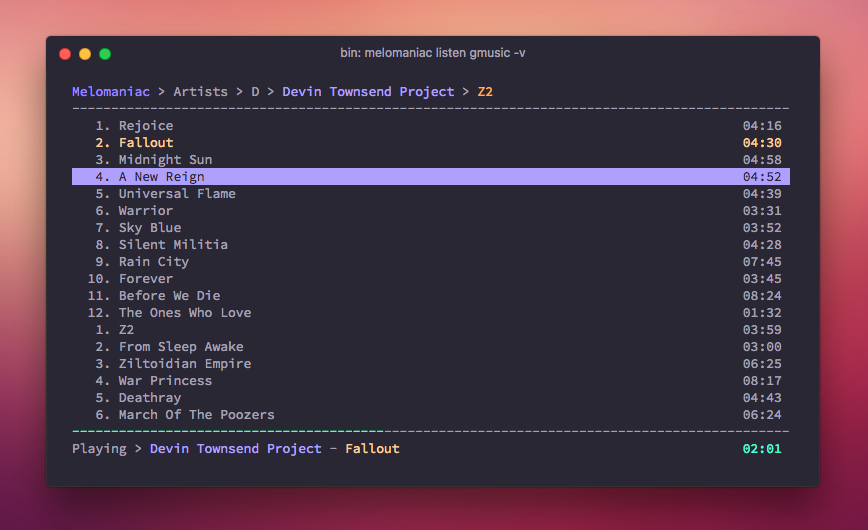Image resolution: width=868 pixels, height=530 pixels.
Task: Click Devin Townsend Project in Playing bar
Action: click(x=235, y=449)
